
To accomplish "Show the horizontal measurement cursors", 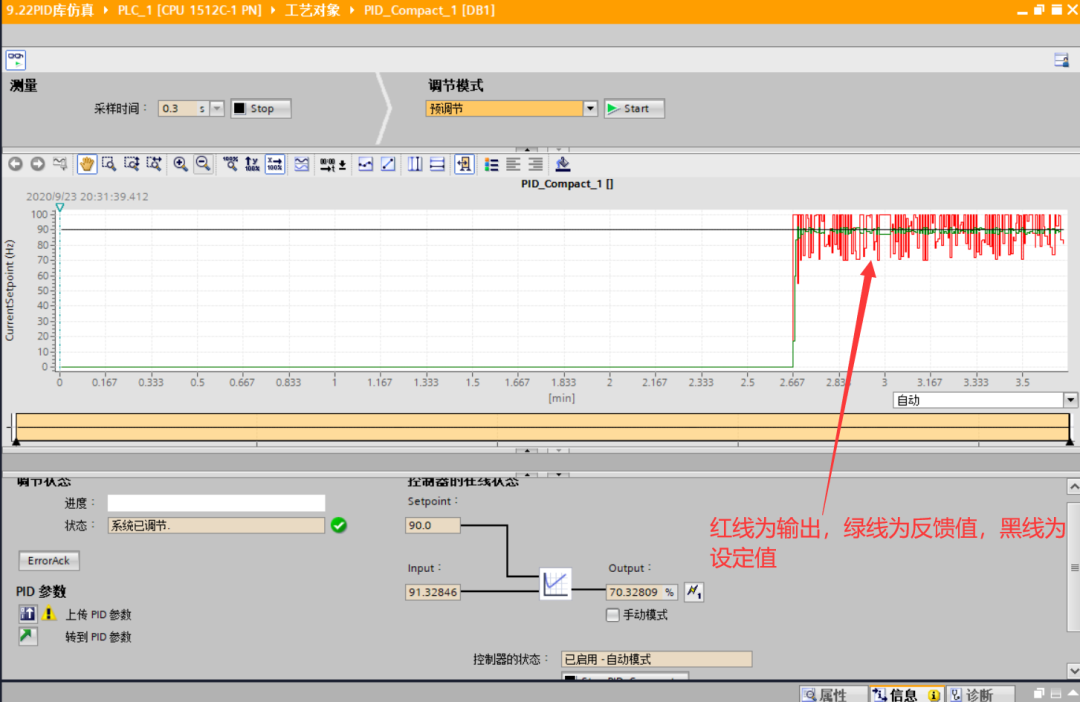I will tap(437, 164).
